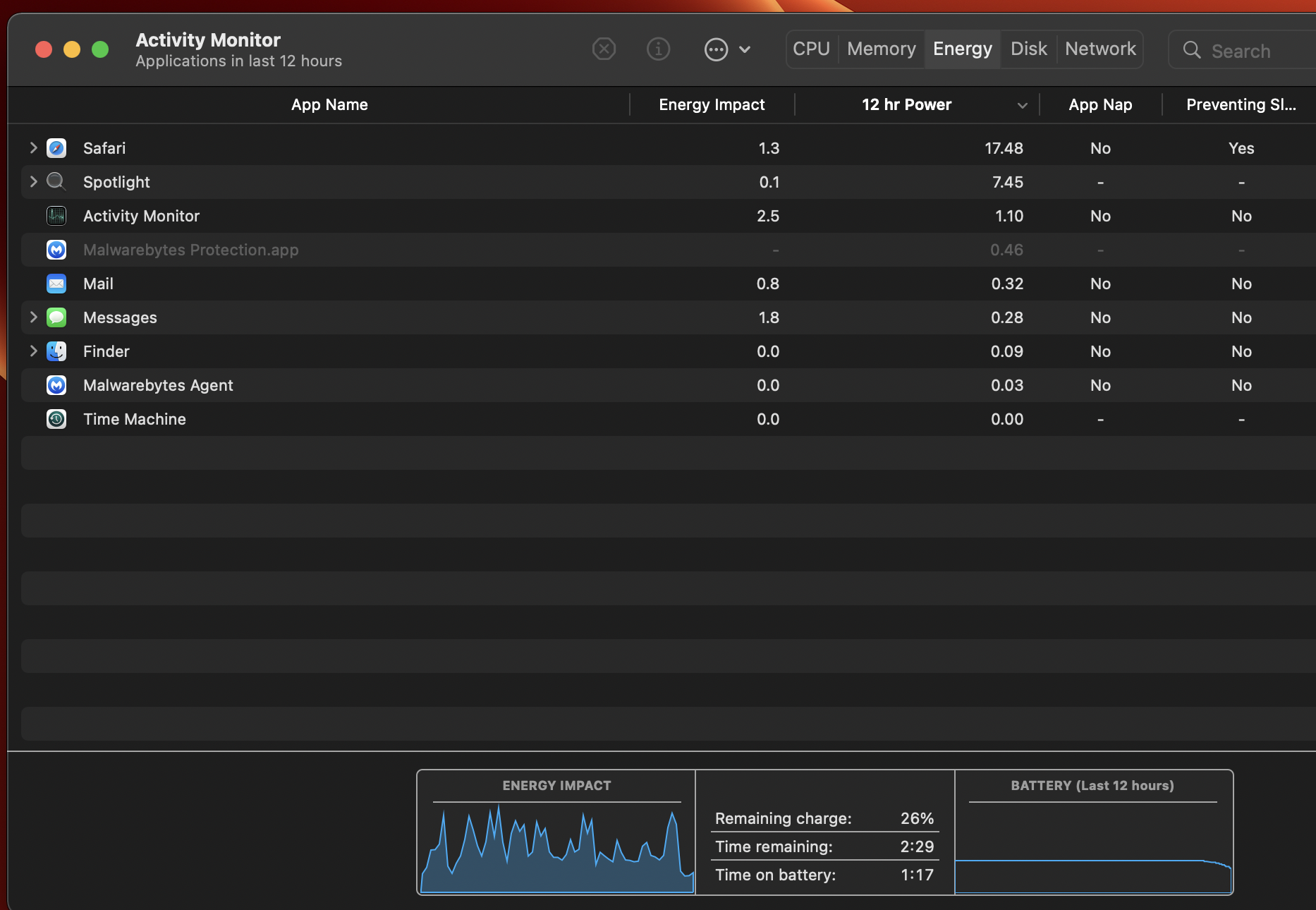Click the Energy Impact graph
This screenshot has width=1316, height=910.
557,848
